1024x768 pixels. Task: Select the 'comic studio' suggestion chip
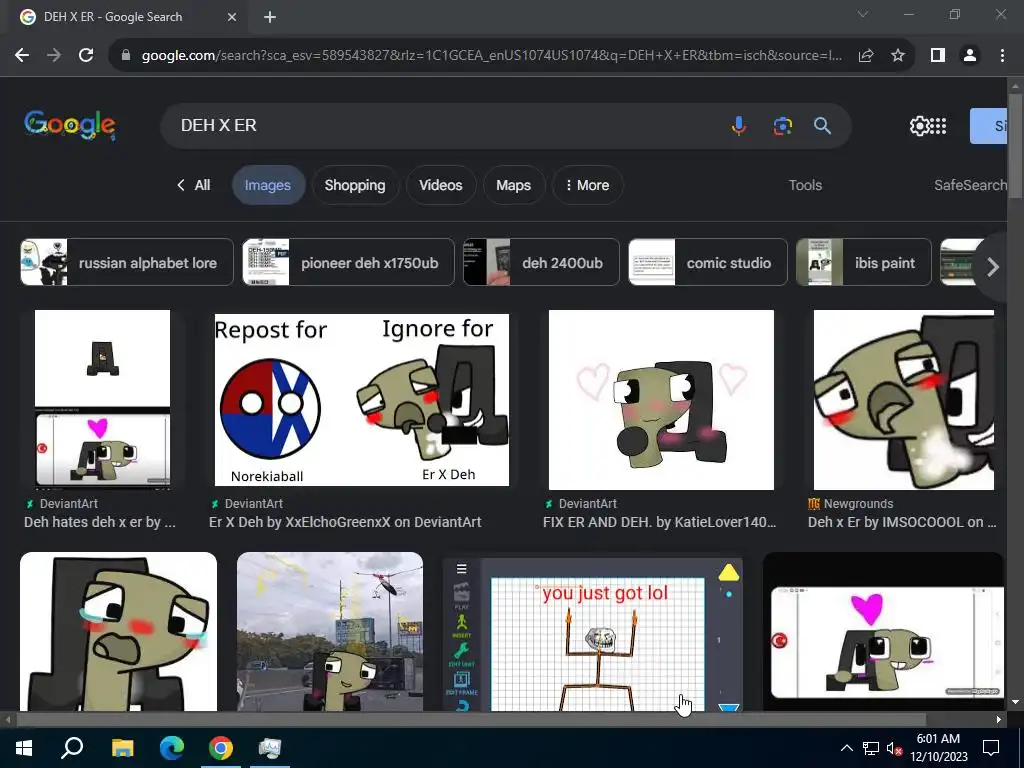point(707,263)
